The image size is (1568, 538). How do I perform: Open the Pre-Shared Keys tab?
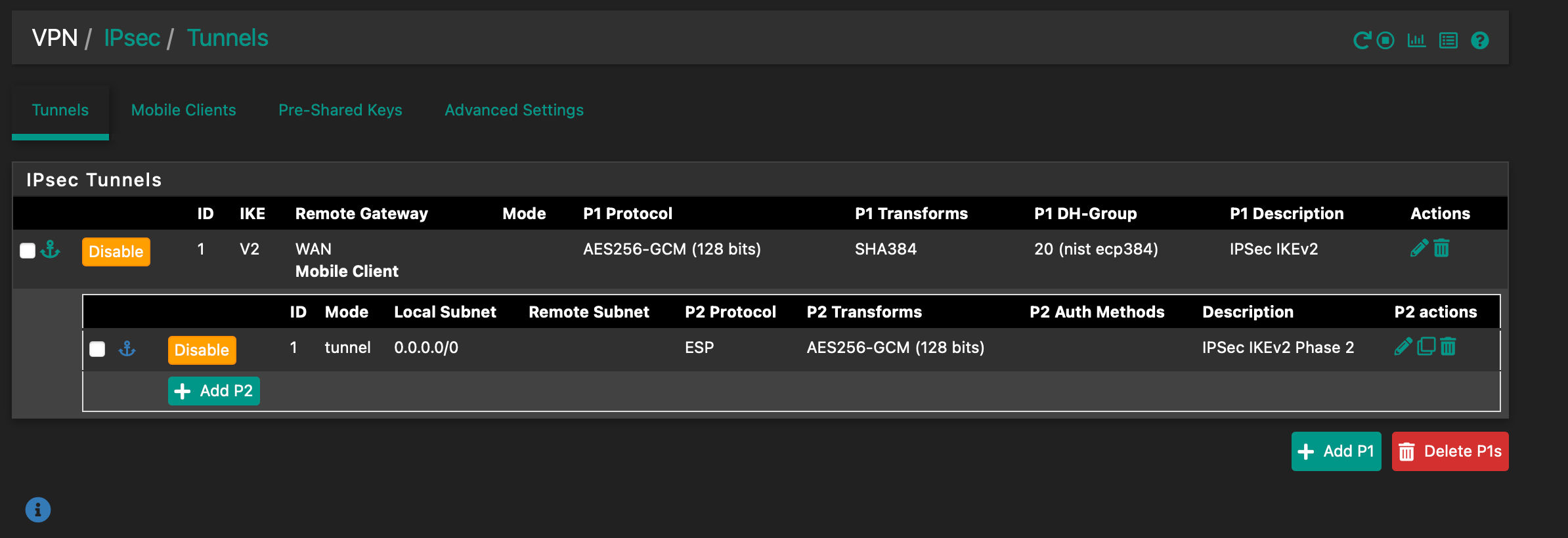click(x=340, y=110)
